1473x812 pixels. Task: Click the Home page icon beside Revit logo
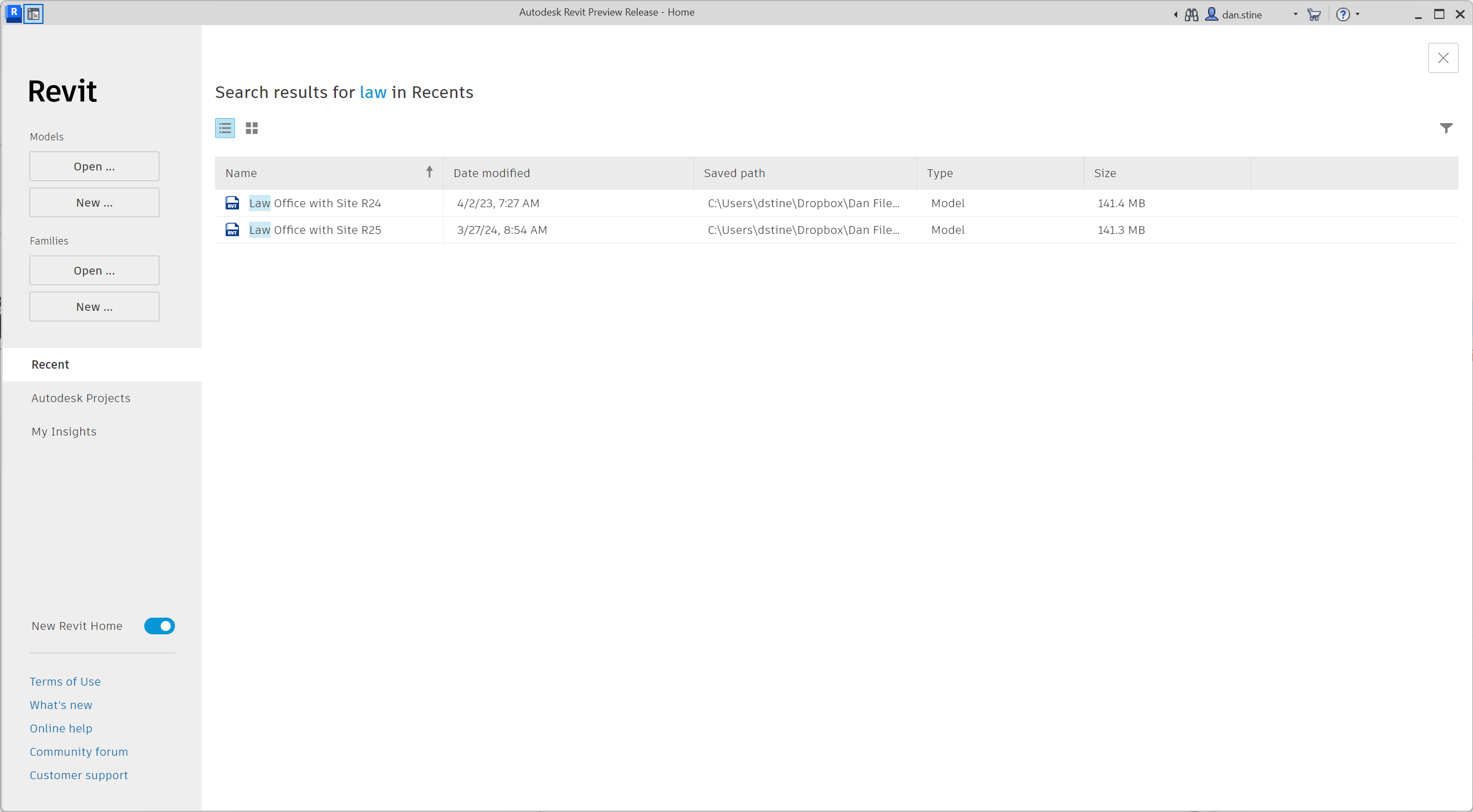[34, 14]
